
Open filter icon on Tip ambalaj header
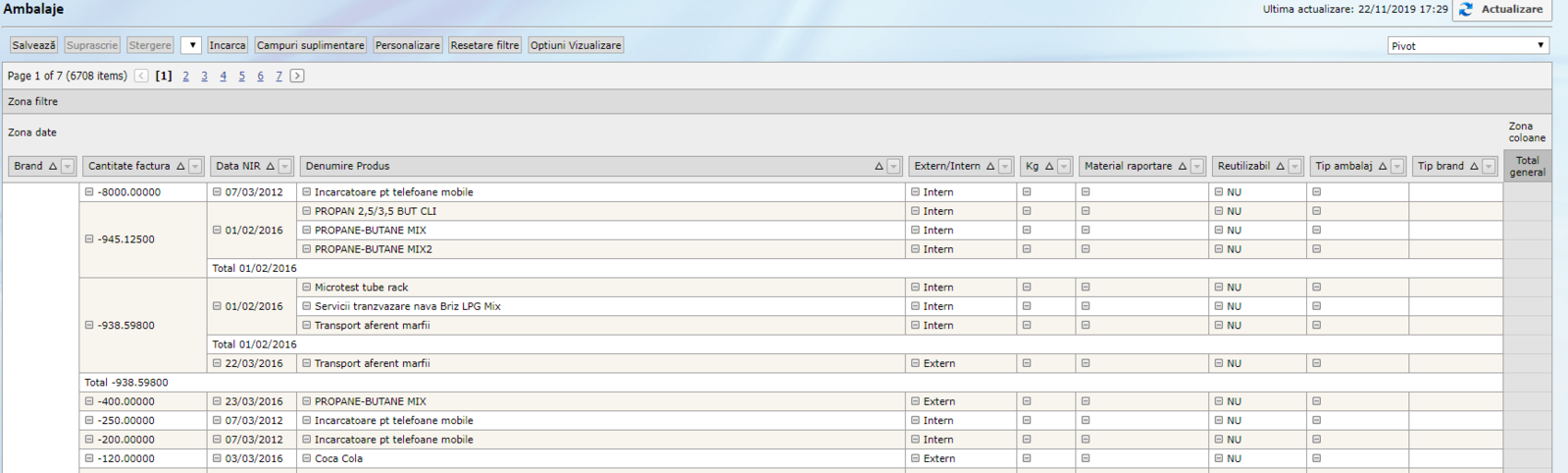(x=1397, y=167)
